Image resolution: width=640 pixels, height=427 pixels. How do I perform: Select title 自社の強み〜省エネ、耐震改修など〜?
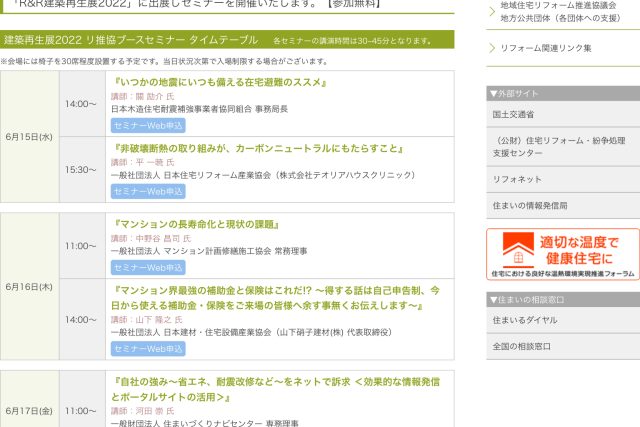click(276, 389)
